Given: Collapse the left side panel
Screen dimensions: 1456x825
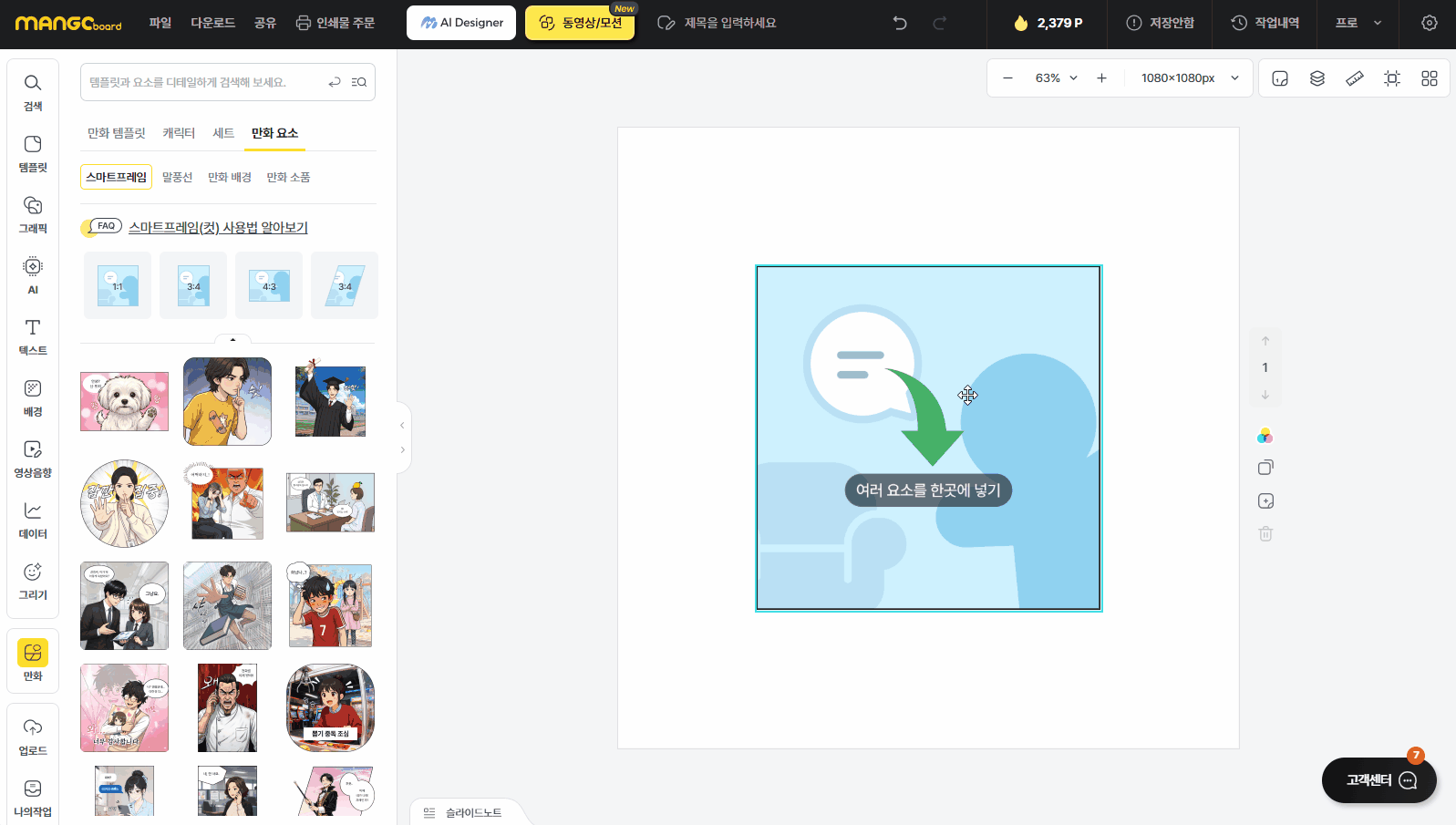Looking at the screenshot, I should point(402,426).
